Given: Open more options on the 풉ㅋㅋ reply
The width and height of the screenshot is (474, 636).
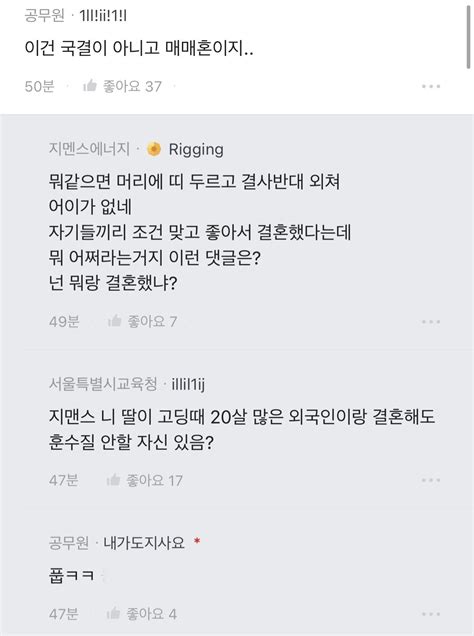Looking at the screenshot, I should click(x=431, y=614).
